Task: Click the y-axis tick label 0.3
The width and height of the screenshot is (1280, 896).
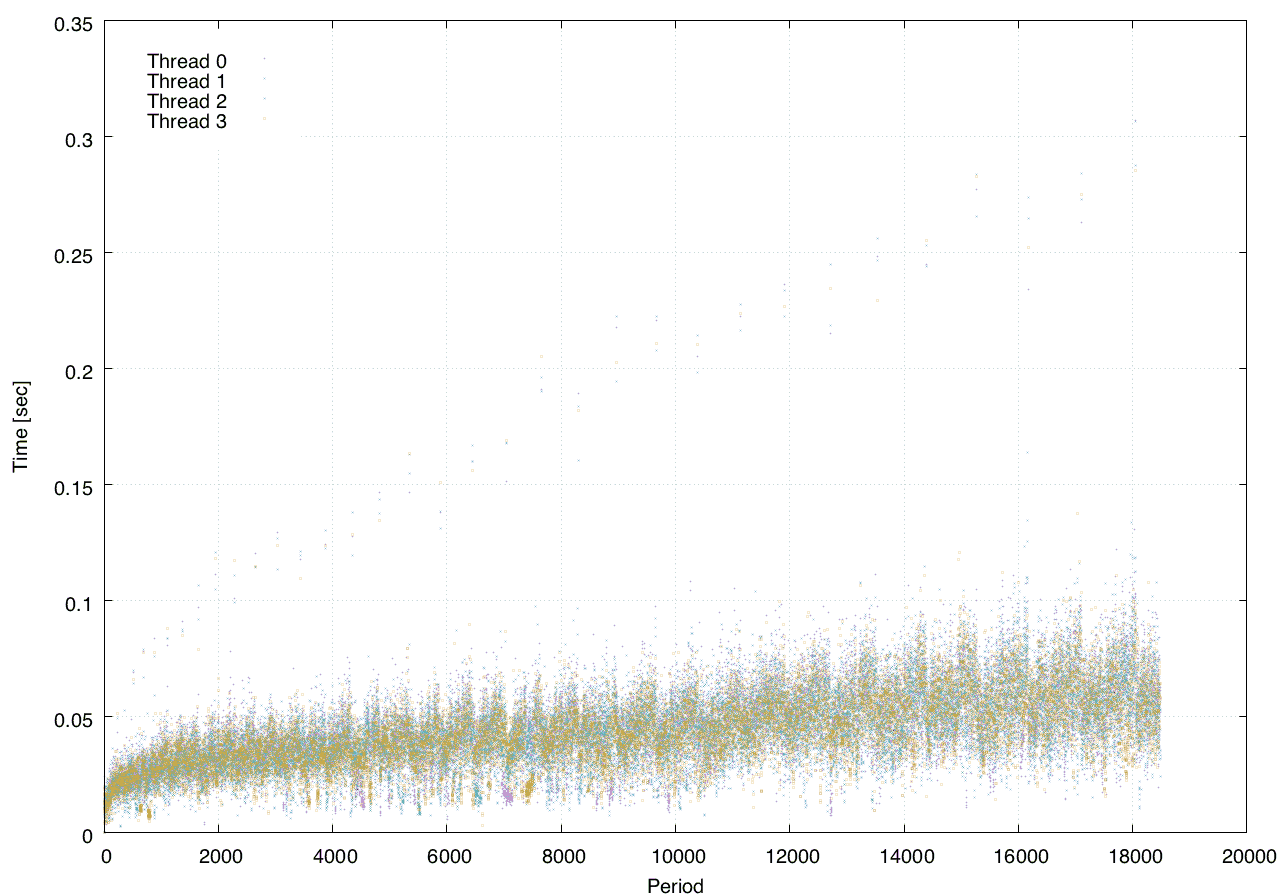Action: pos(77,138)
